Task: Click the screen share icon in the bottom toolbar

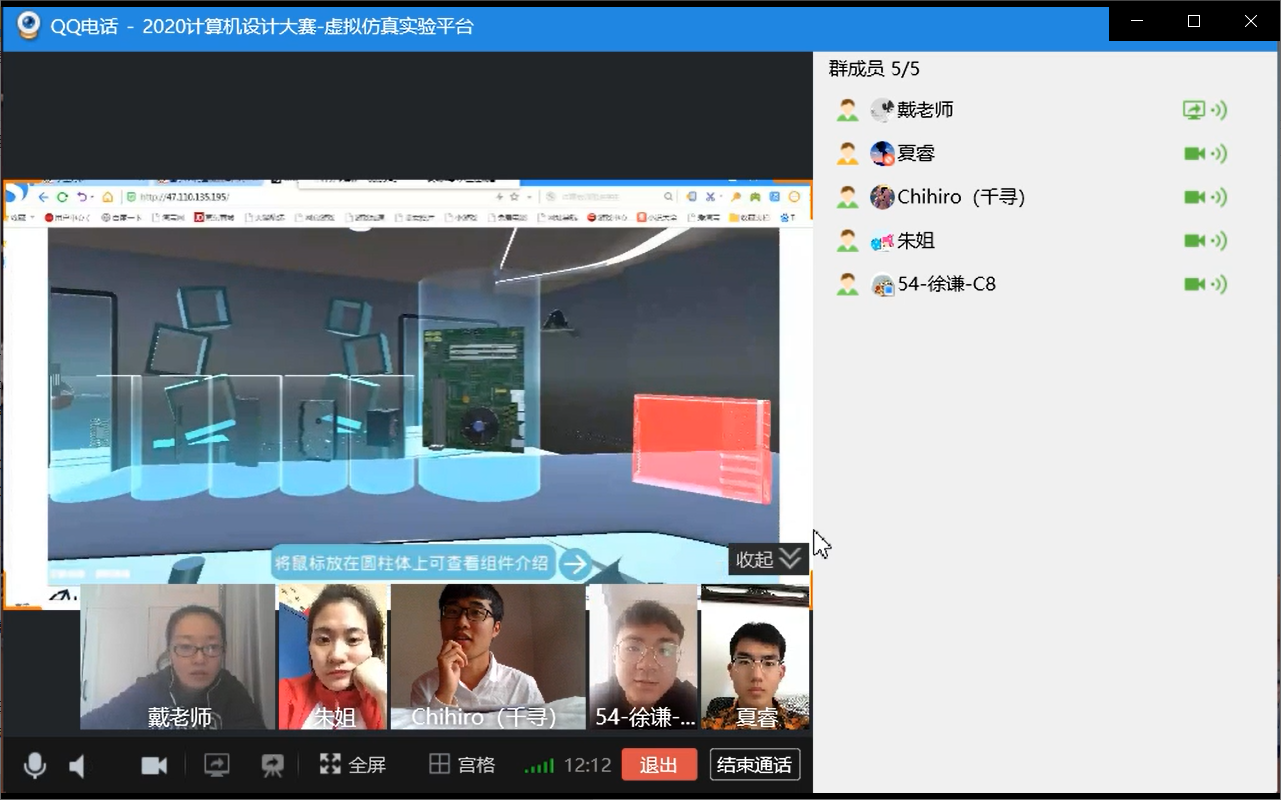Action: tap(216, 766)
